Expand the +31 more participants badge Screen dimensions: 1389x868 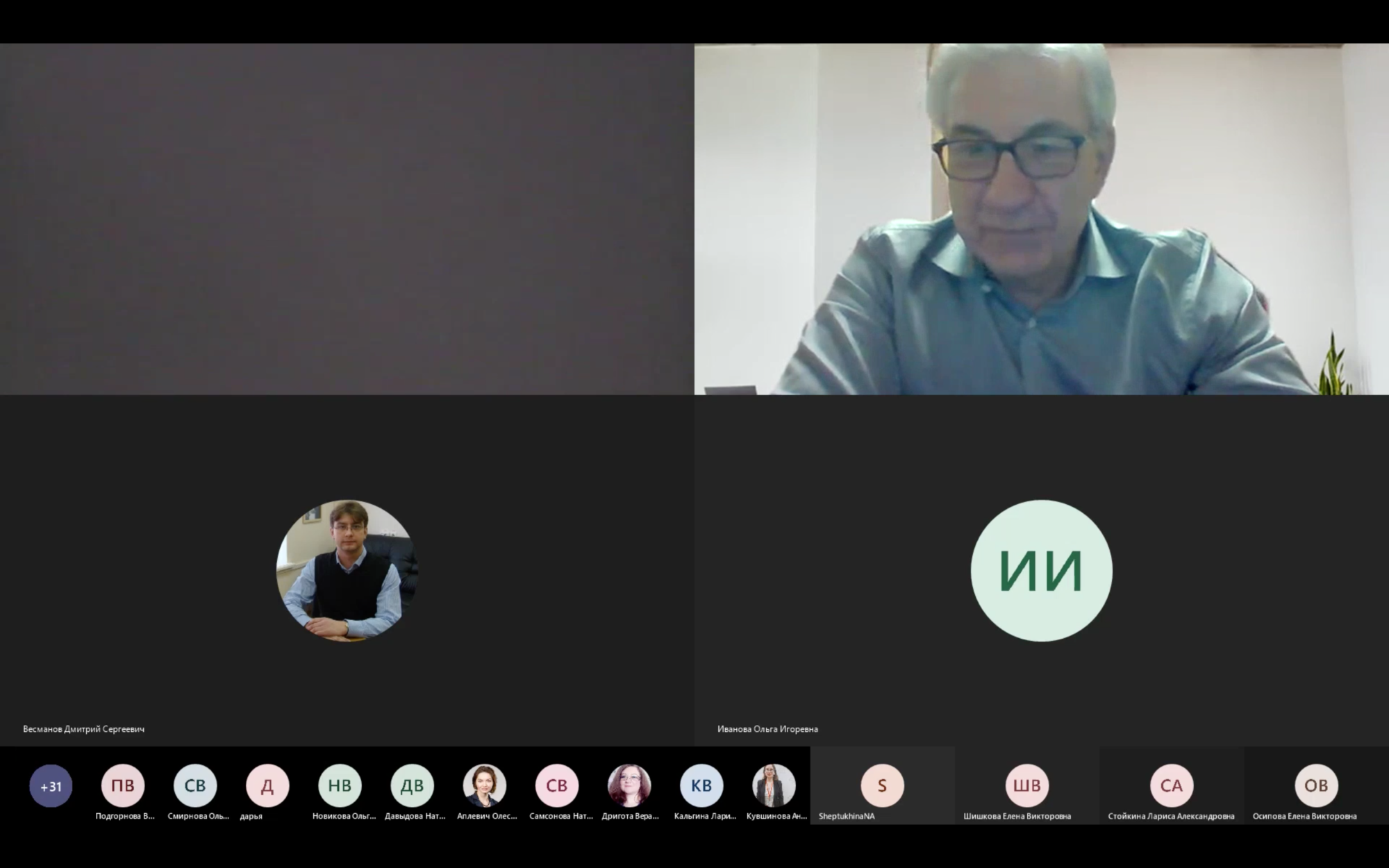(x=51, y=786)
